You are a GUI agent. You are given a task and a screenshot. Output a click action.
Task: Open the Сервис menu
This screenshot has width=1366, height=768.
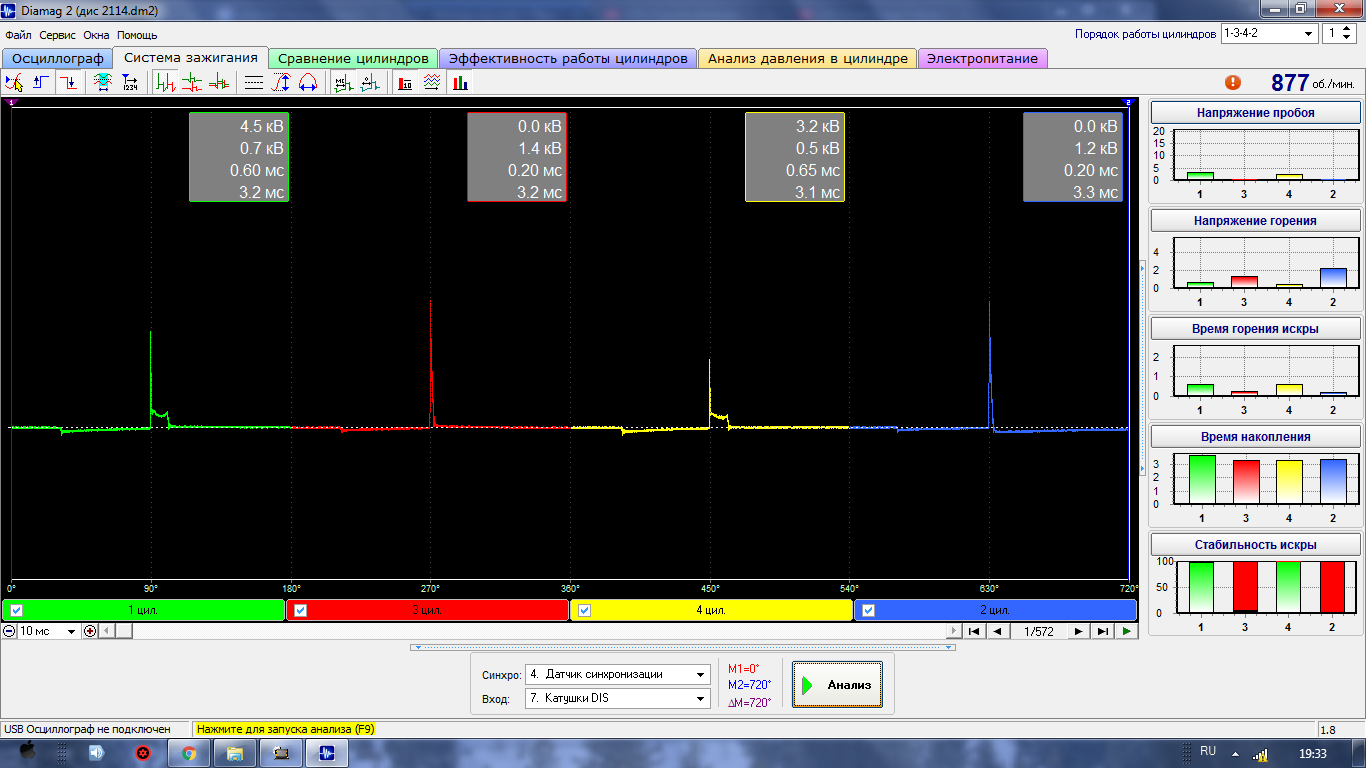coord(58,35)
